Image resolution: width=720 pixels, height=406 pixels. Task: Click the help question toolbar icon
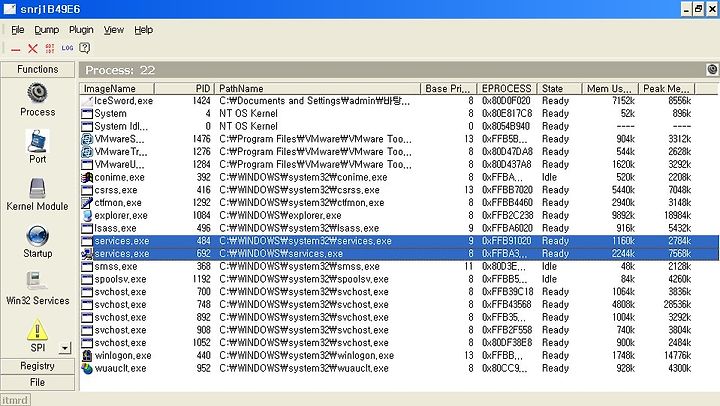pos(84,48)
